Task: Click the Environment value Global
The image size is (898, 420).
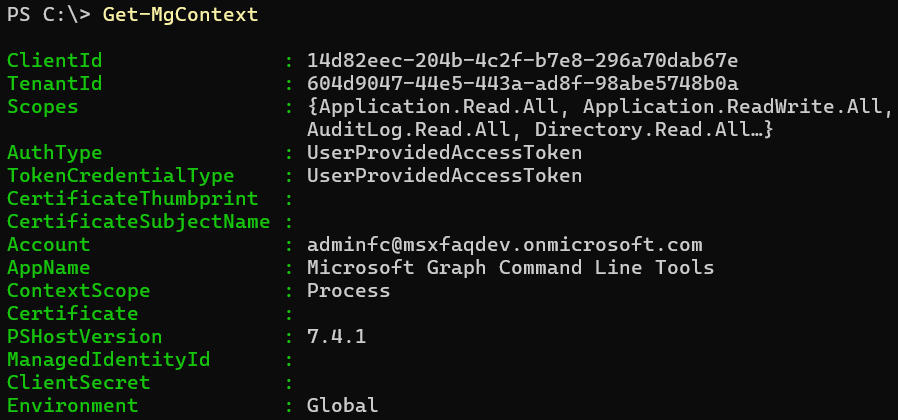Action: click(342, 405)
